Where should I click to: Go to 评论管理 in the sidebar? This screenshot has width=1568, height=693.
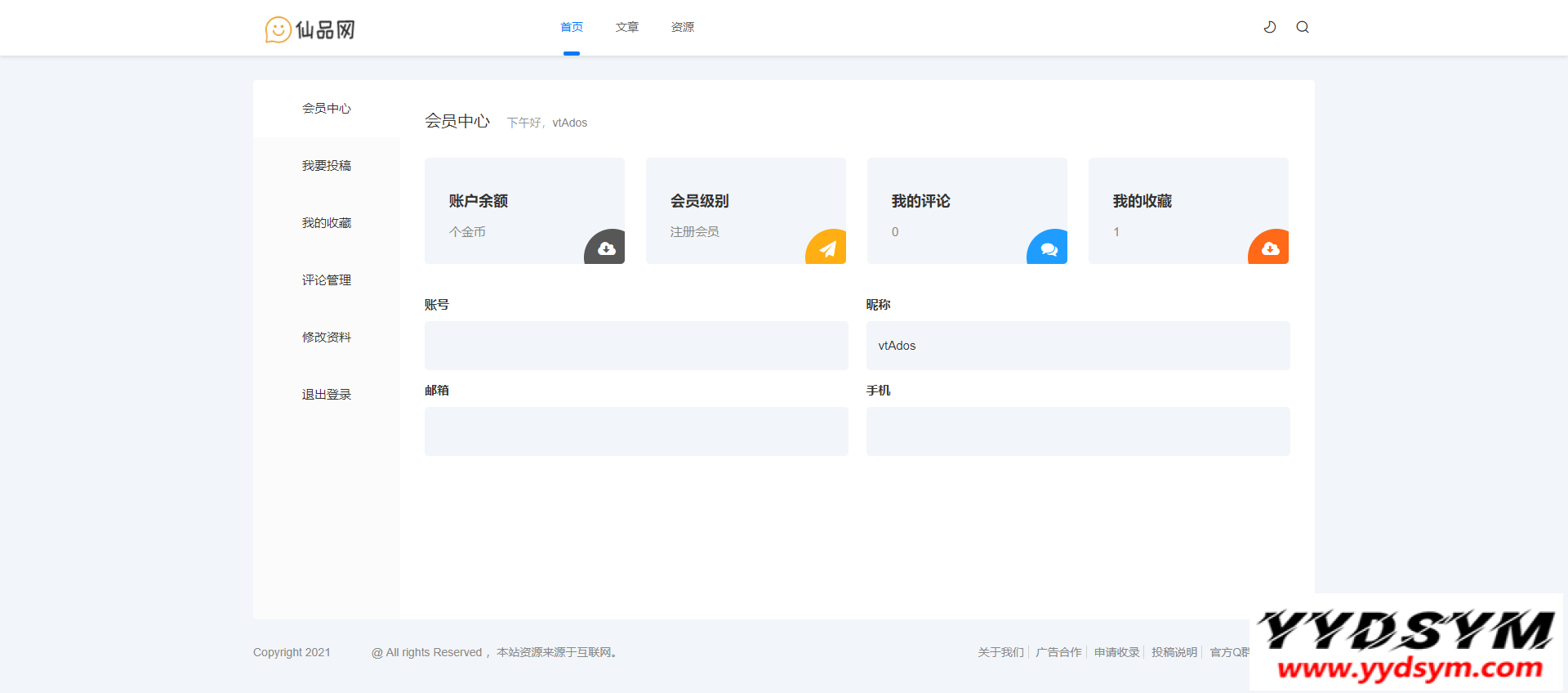[x=327, y=280]
